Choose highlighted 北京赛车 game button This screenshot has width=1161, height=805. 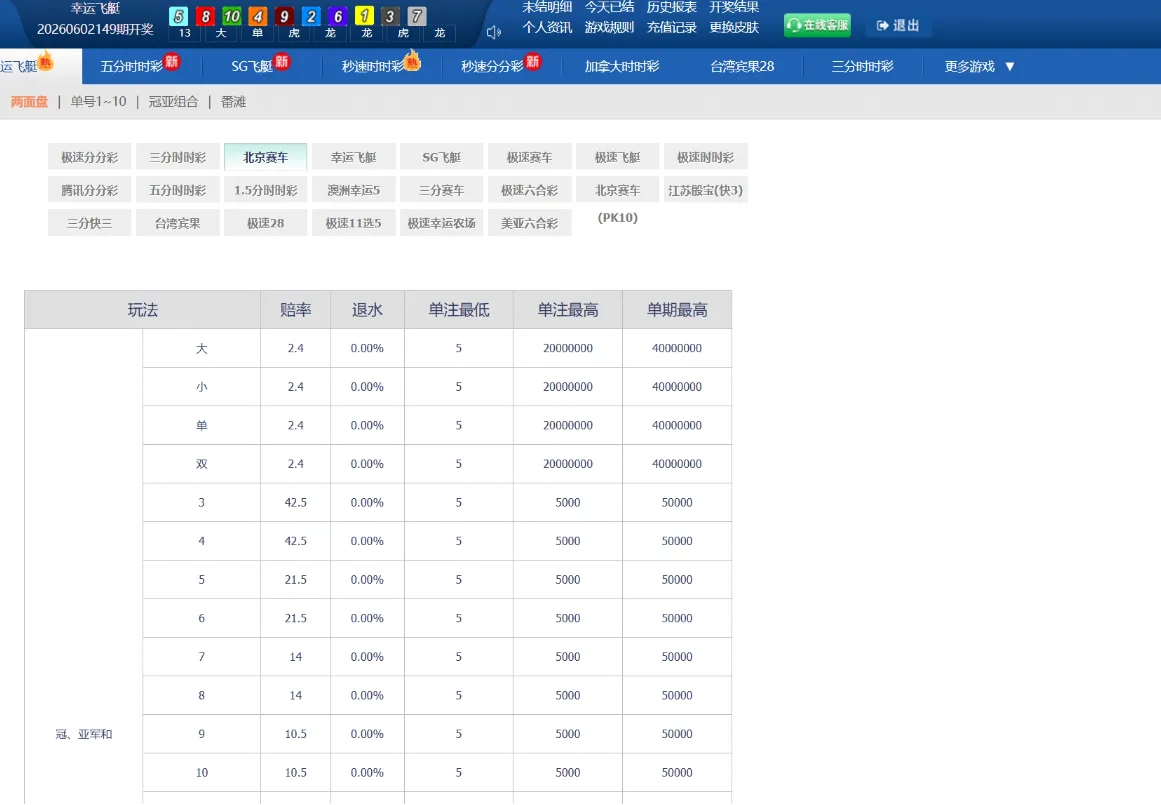(266, 157)
